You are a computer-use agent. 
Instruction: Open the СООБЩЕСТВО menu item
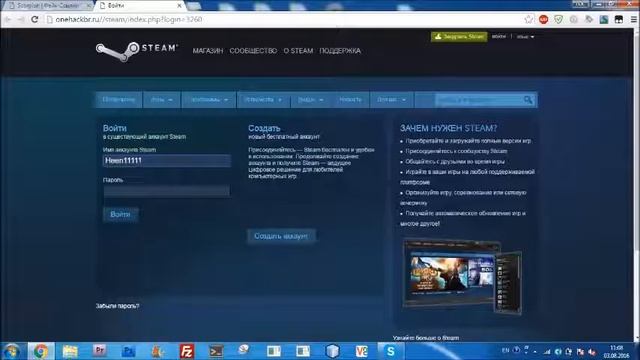click(253, 51)
